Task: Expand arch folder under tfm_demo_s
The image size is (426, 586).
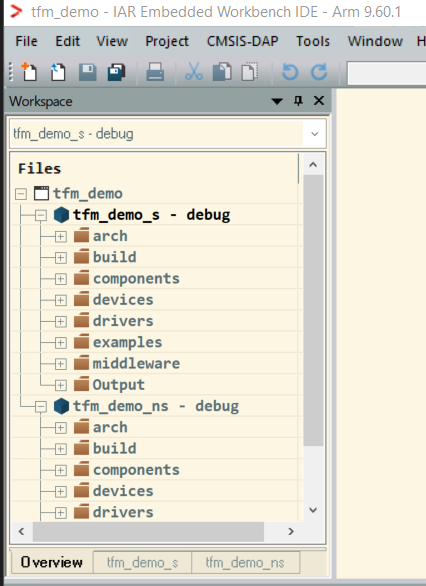Action: pos(61,236)
